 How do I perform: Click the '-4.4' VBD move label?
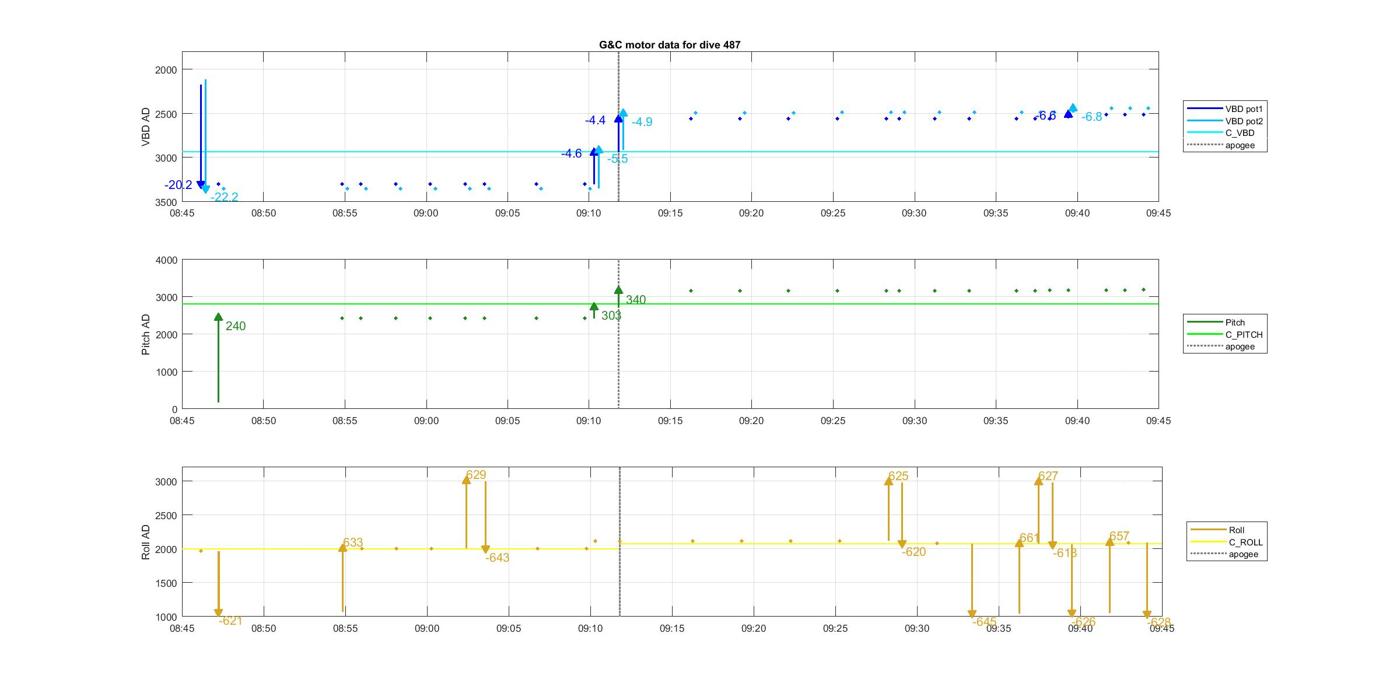point(595,120)
